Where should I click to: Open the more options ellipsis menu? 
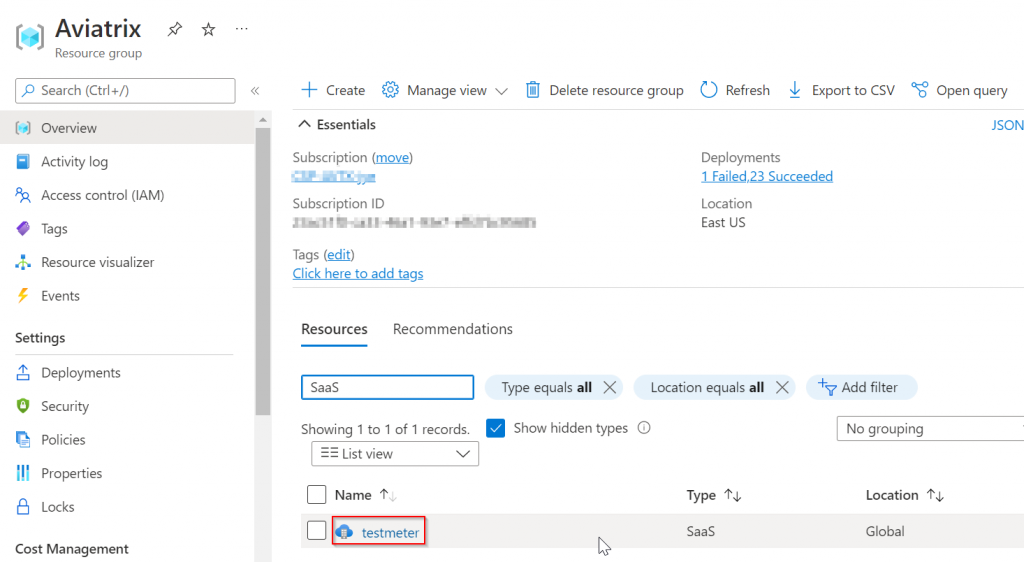242,29
